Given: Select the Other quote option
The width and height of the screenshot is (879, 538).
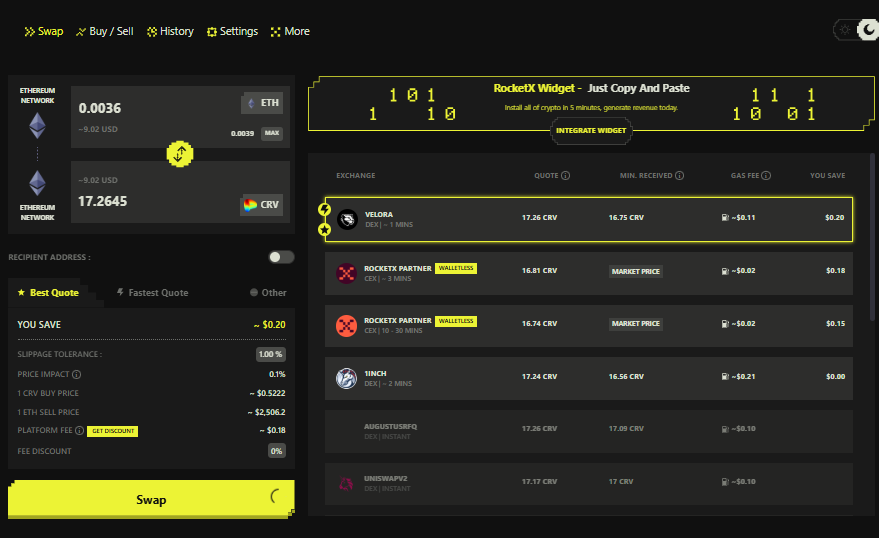Looking at the screenshot, I should coord(268,293).
